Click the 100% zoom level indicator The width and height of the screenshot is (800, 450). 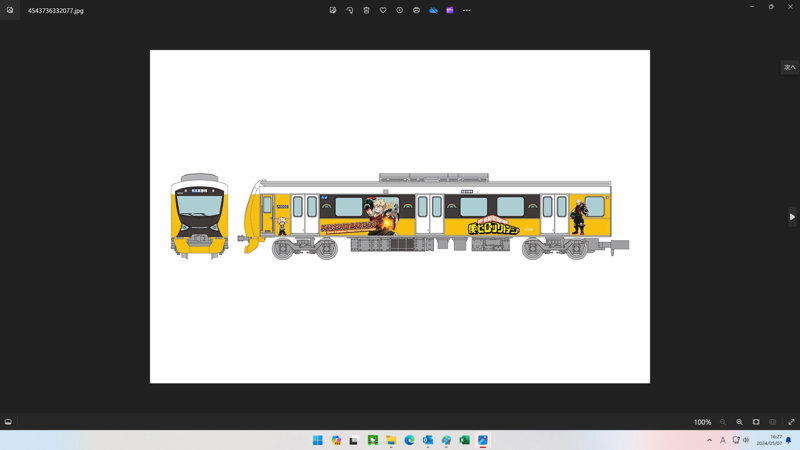click(x=702, y=422)
